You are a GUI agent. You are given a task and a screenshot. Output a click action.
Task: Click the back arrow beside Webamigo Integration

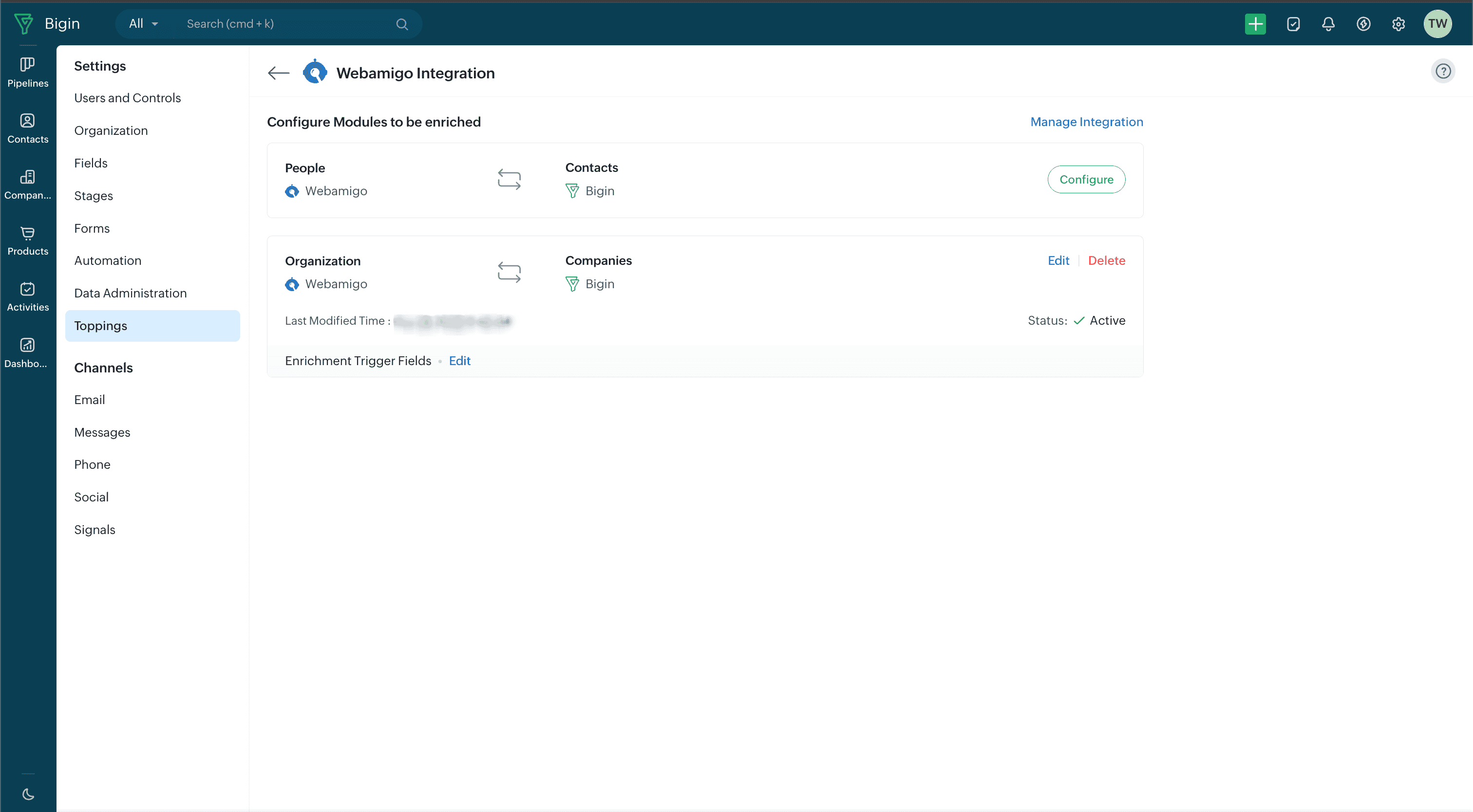point(279,73)
